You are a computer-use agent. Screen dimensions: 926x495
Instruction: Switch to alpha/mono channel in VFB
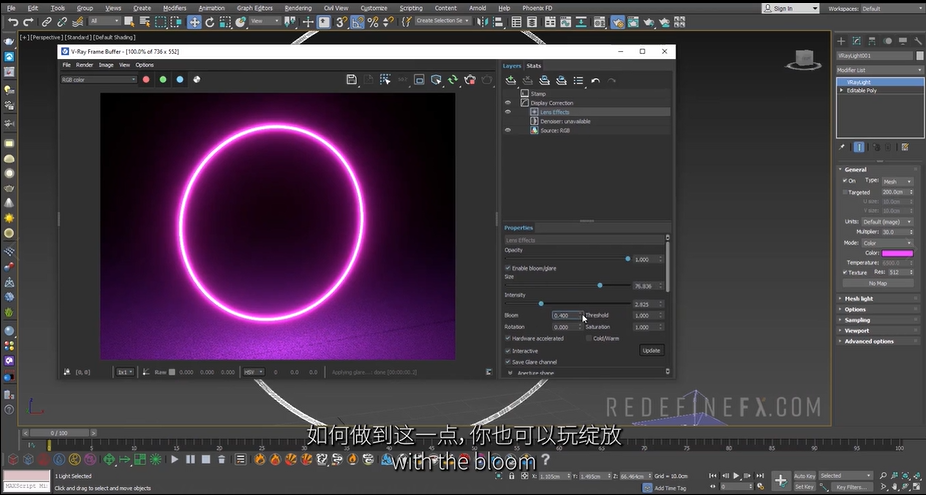tap(197, 80)
